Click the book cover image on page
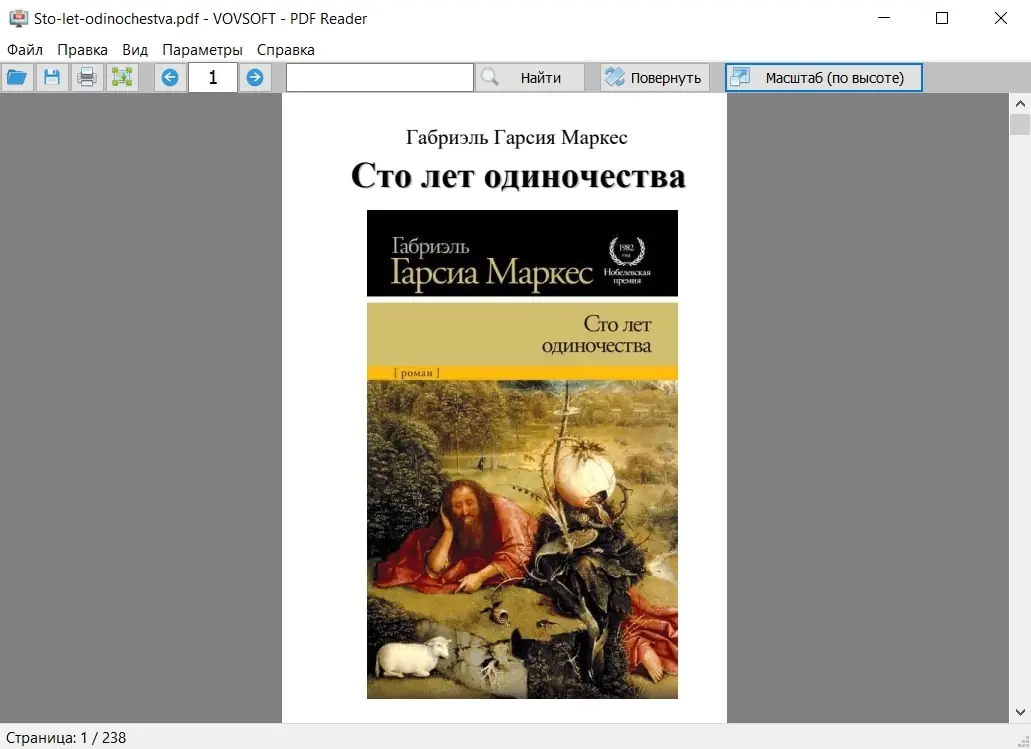Screen dimensions: 1031x749 click(x=522, y=454)
